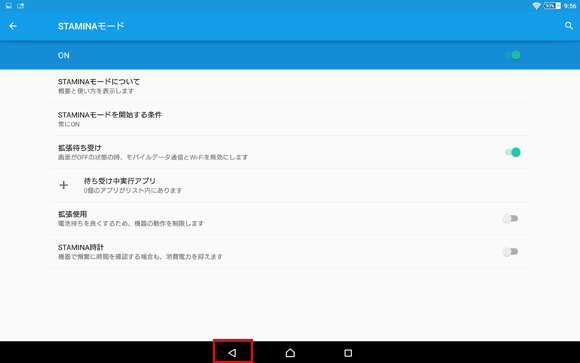
Task: Tap the 拡張待ち受け title text
Action: click(80, 148)
